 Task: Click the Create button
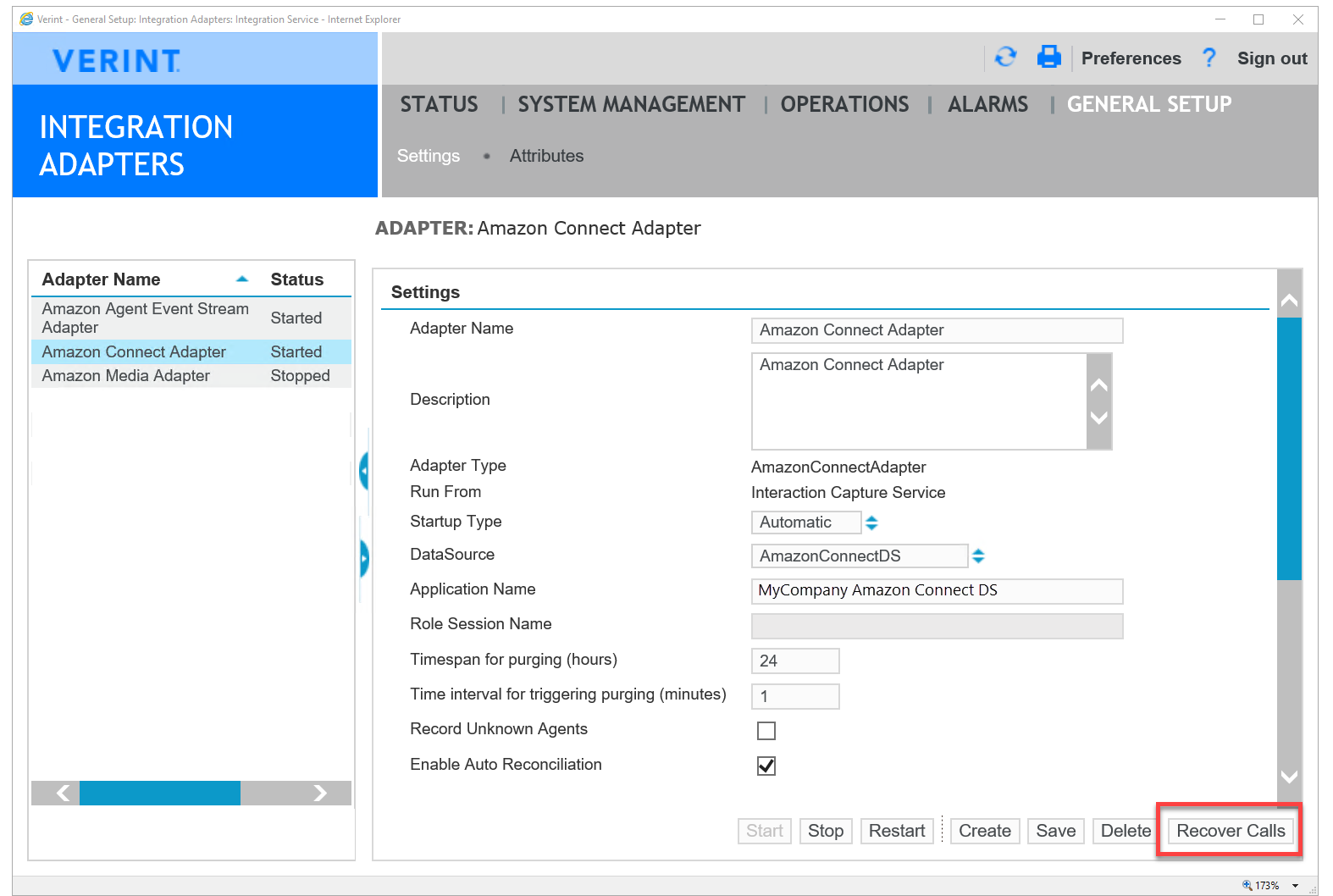pyautogui.click(x=985, y=831)
